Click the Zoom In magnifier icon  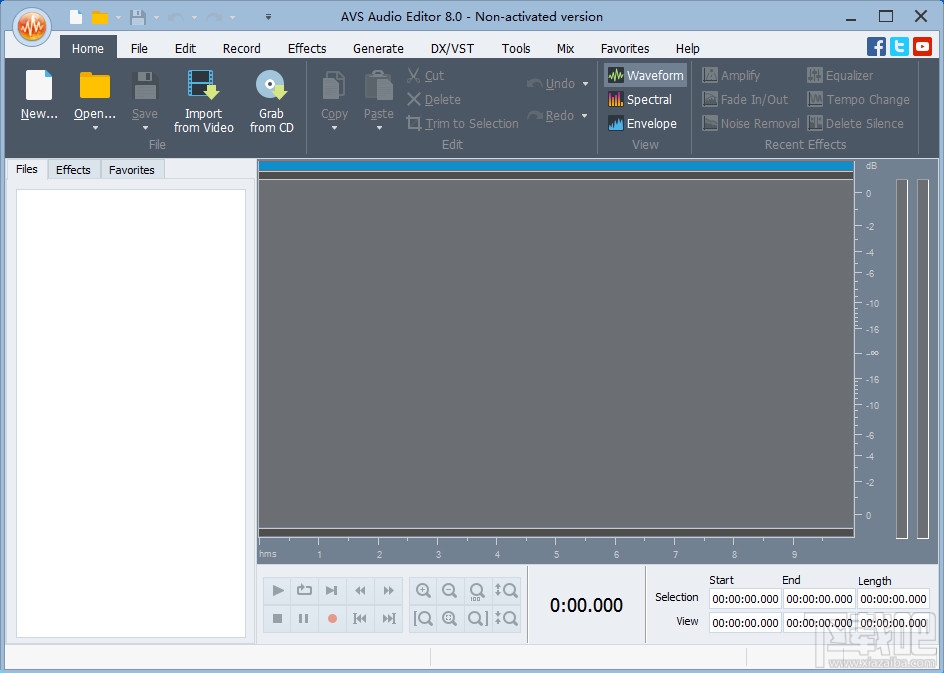click(423, 591)
